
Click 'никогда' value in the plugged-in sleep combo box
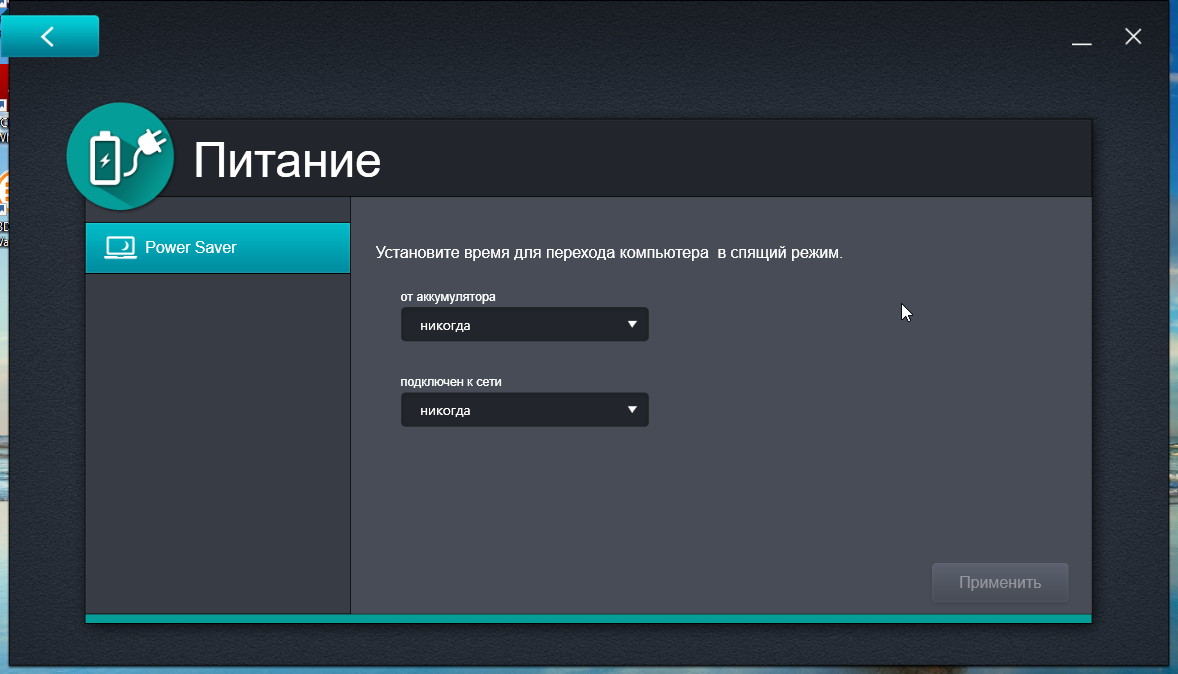click(x=446, y=411)
